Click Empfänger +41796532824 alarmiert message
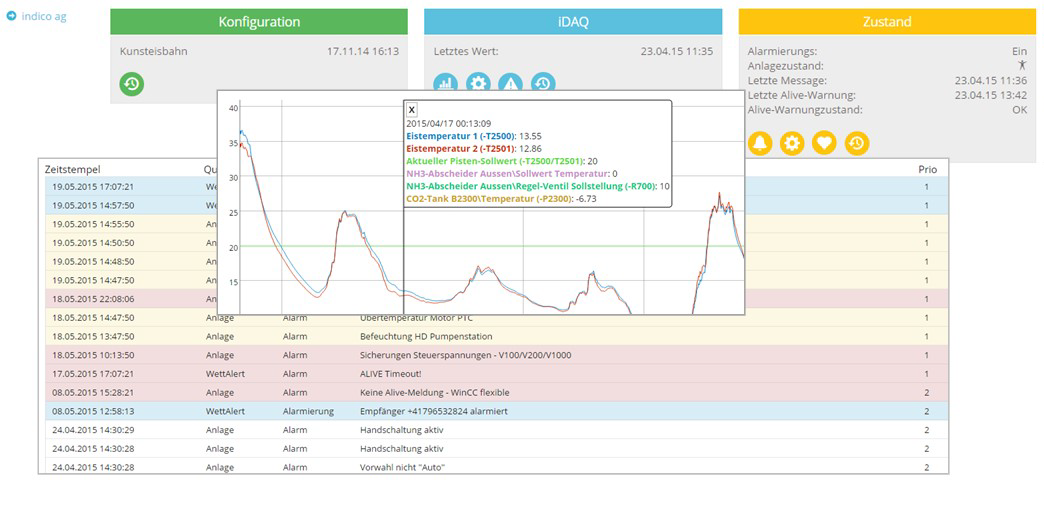 tap(433, 412)
